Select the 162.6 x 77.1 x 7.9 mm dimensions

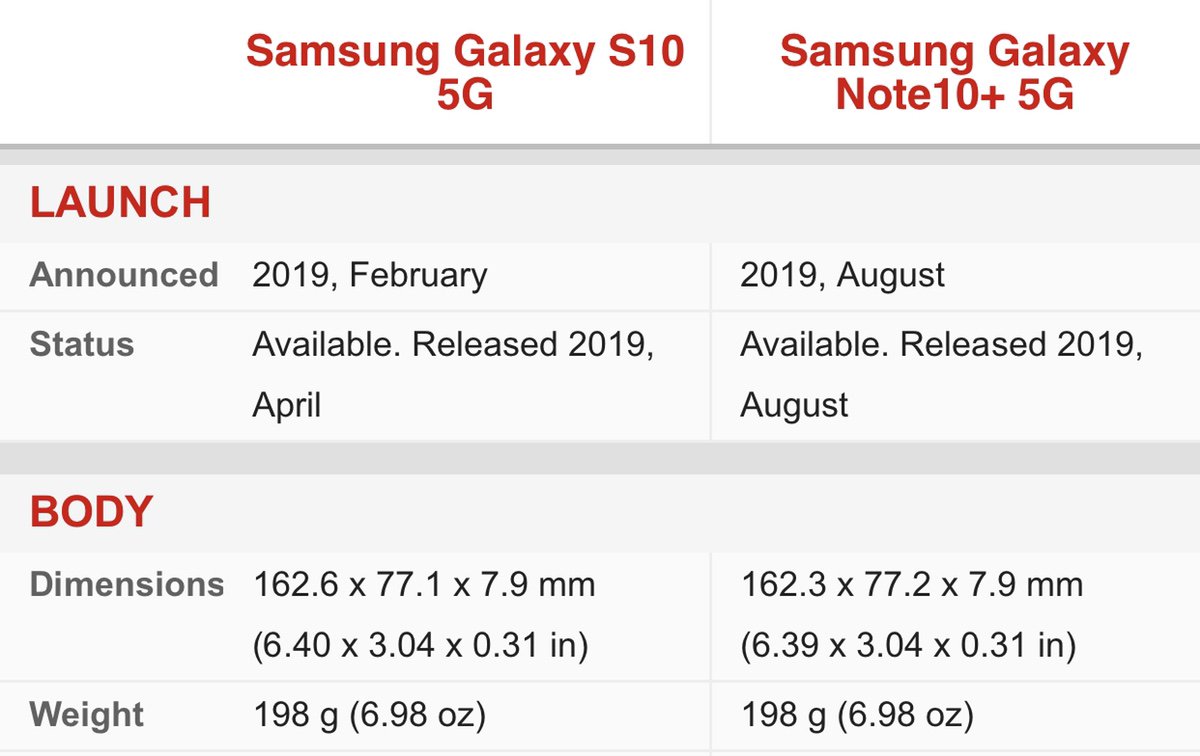[x=424, y=584]
